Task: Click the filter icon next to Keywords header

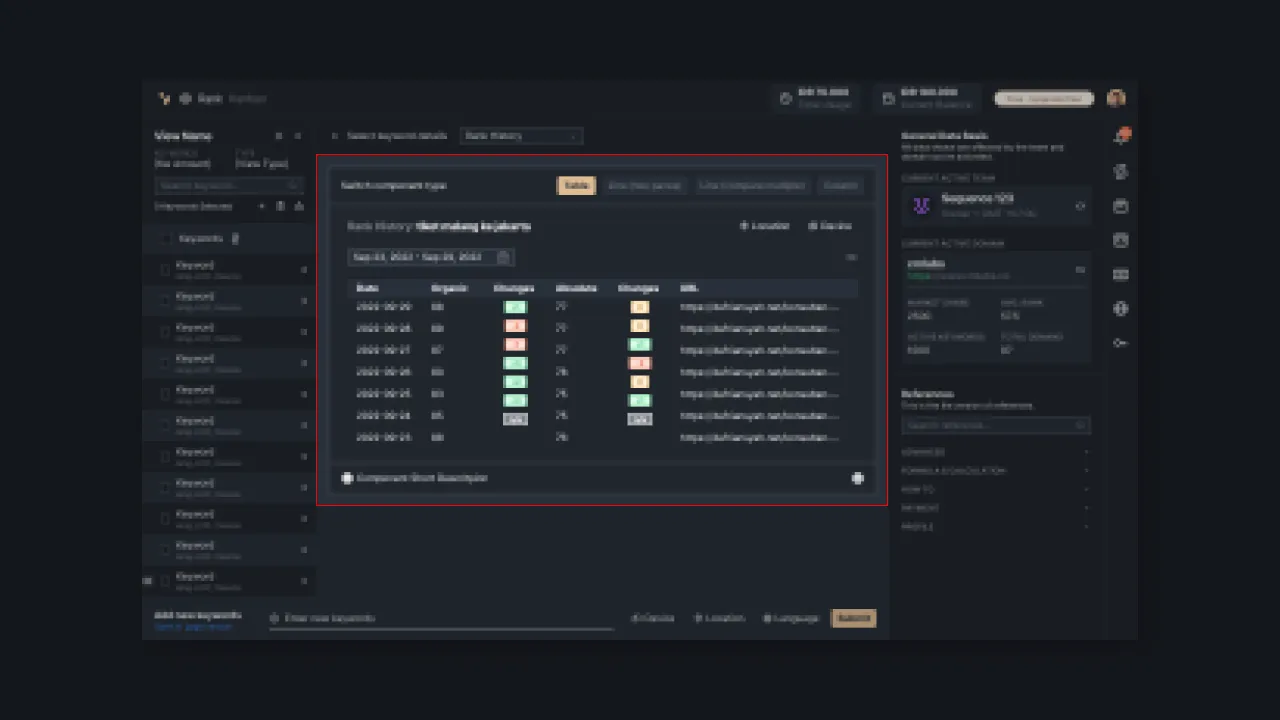Action: [x=235, y=239]
